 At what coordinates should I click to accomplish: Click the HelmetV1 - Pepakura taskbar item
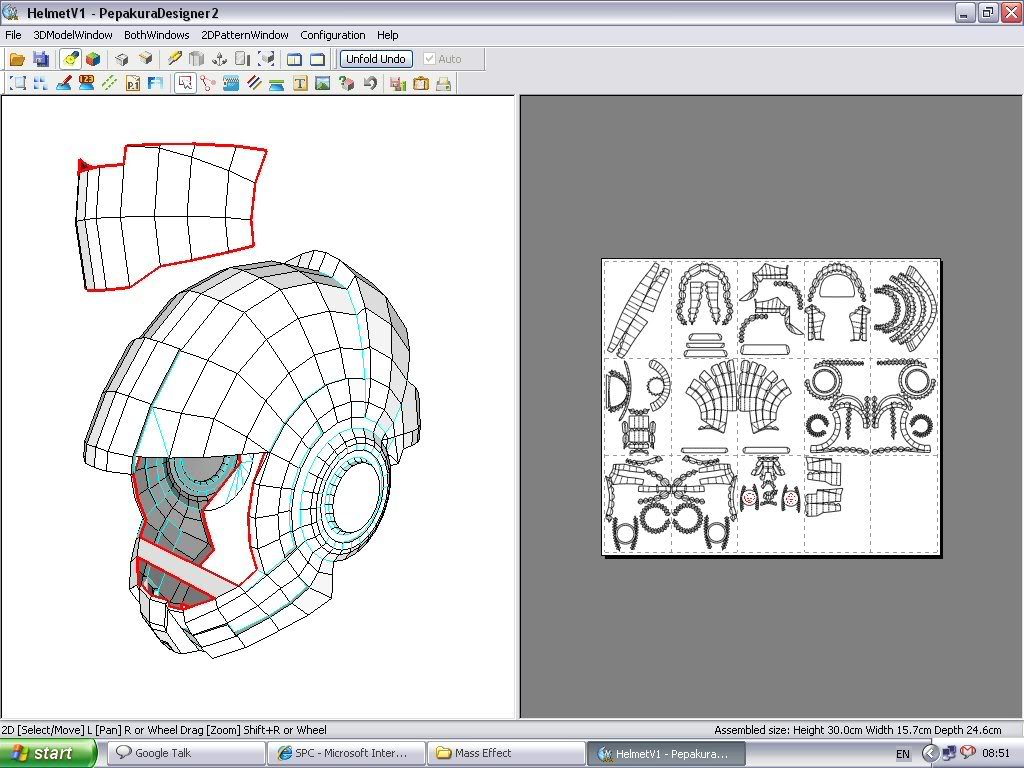point(666,753)
